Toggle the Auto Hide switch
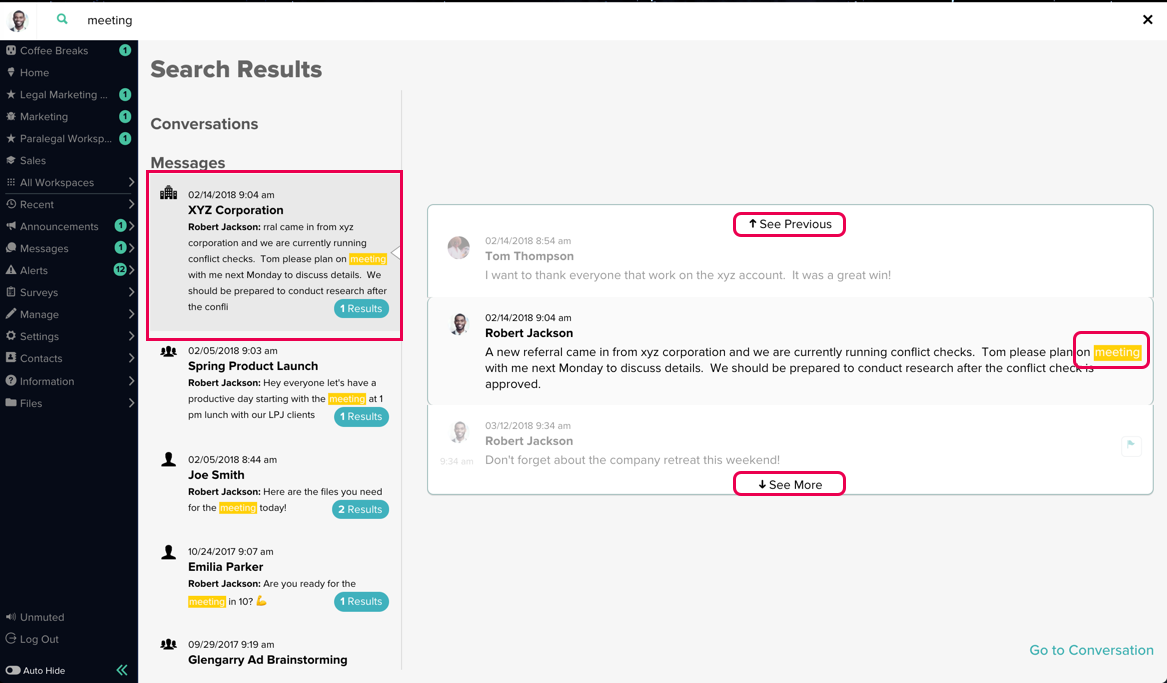Viewport: 1167px width, 683px height. [x=13, y=670]
